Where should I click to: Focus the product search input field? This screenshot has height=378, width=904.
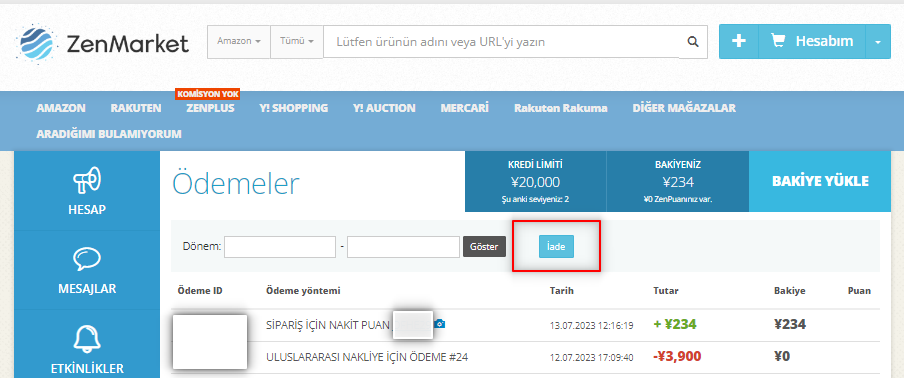point(501,41)
